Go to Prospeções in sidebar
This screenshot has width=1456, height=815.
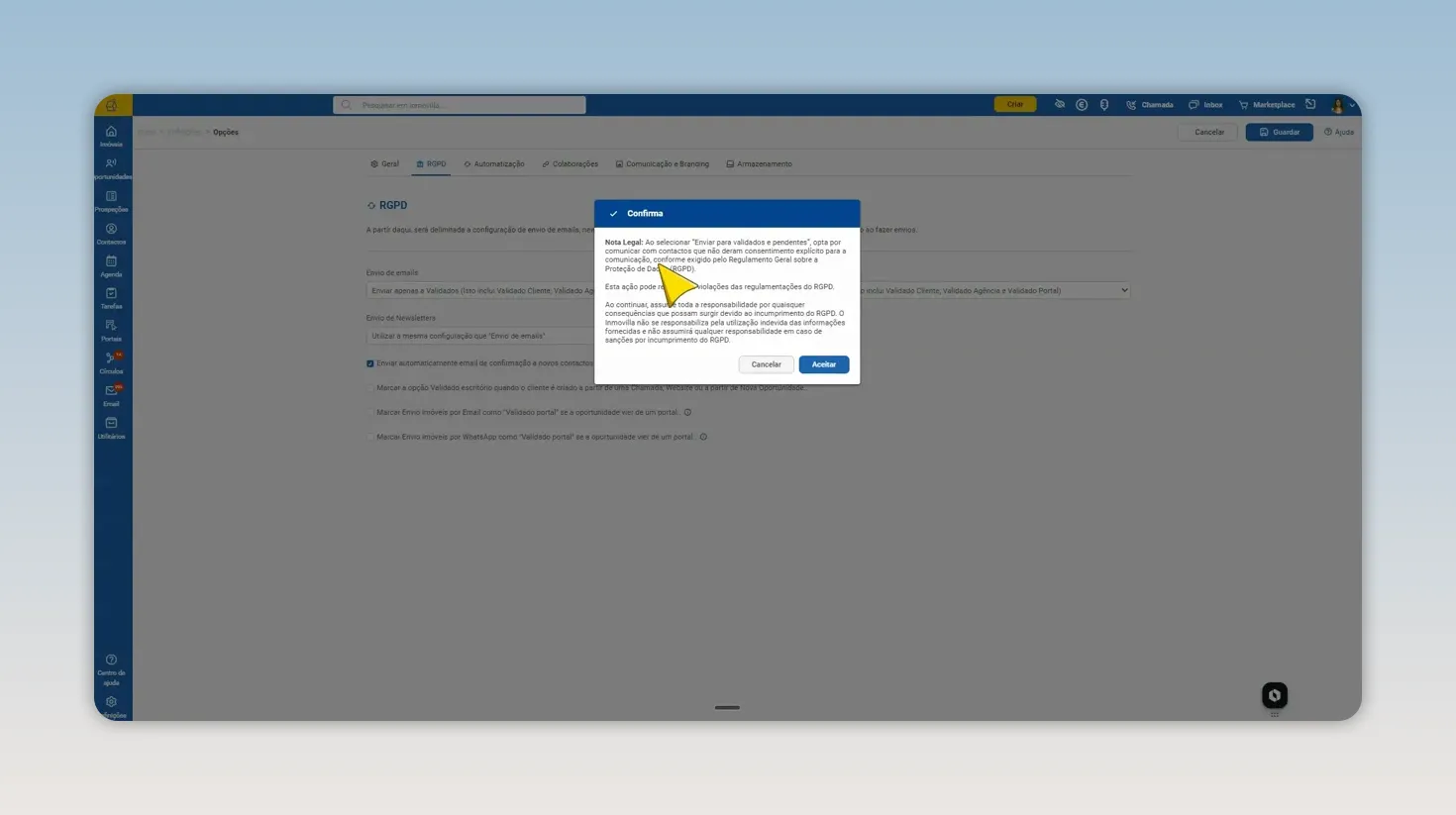coord(111,201)
